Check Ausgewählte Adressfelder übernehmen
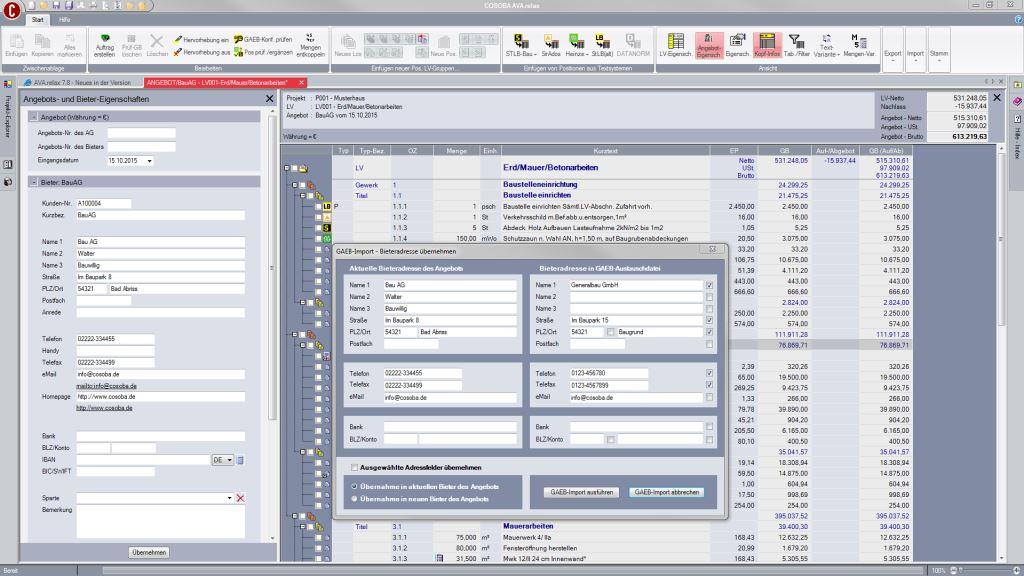The height and width of the screenshot is (576, 1024). click(354, 467)
